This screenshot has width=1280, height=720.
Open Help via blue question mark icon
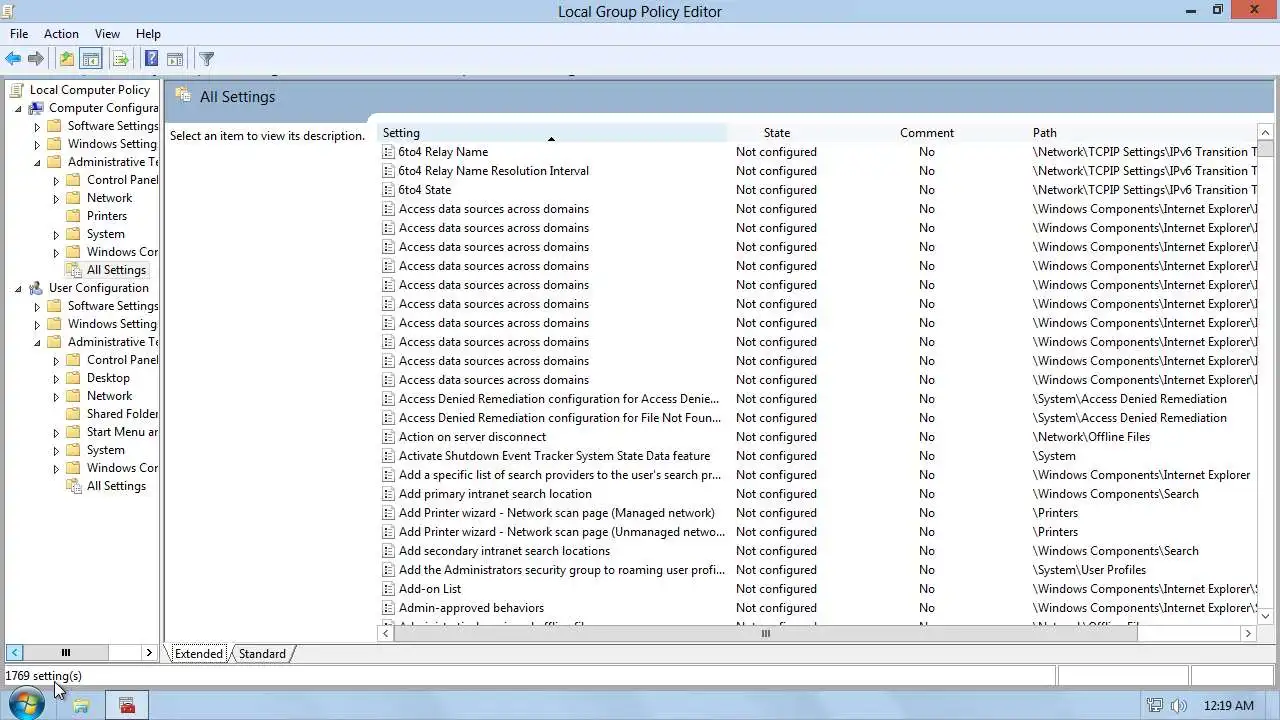pyautogui.click(x=152, y=59)
